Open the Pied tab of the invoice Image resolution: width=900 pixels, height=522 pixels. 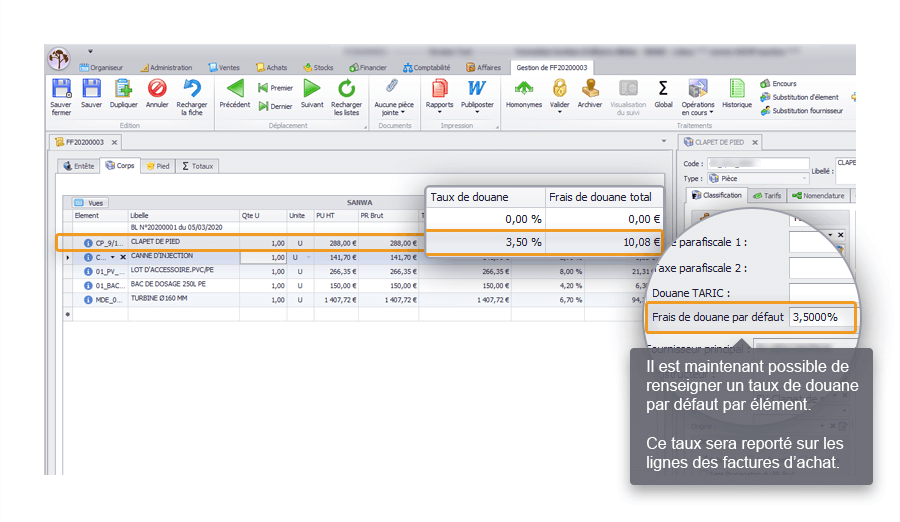click(x=157, y=166)
